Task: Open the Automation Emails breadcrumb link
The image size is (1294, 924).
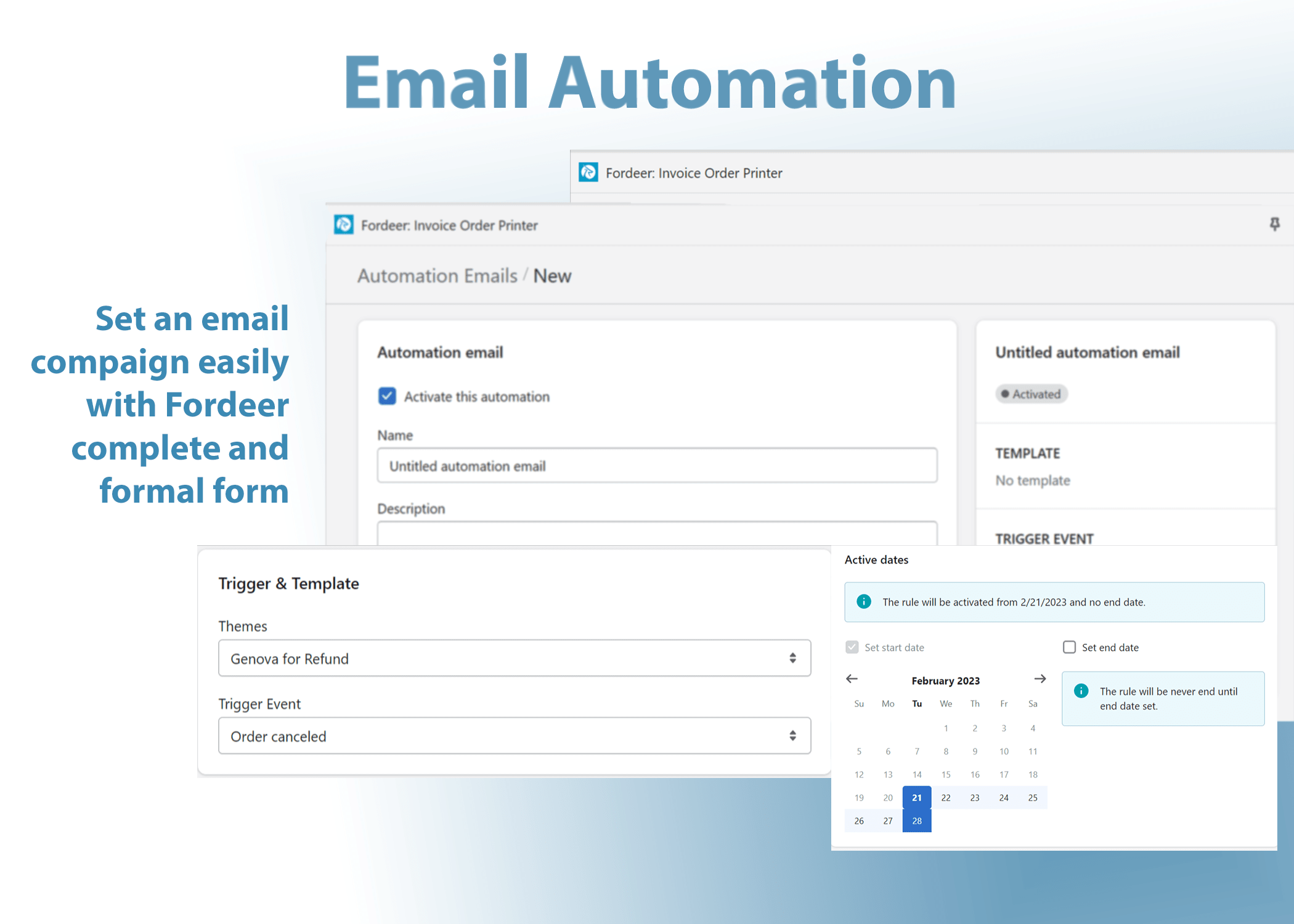Action: coord(437,276)
